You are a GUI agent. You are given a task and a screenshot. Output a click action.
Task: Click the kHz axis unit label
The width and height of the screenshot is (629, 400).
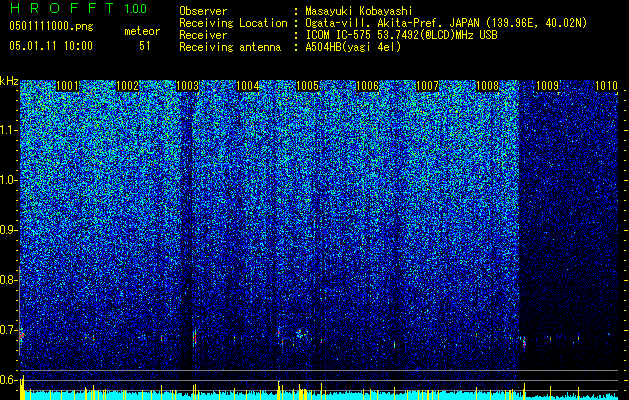[9, 81]
